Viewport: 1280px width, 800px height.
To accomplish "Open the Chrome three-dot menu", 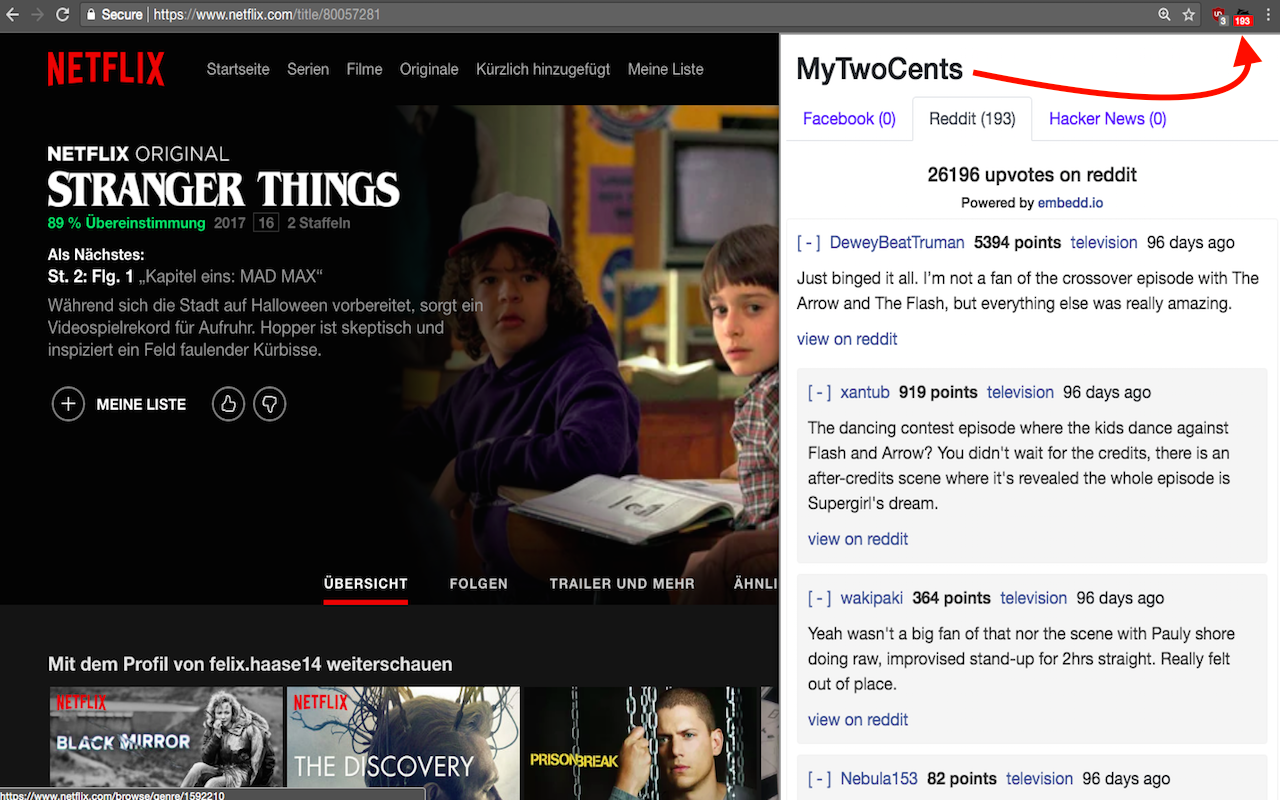I will (x=1268, y=15).
